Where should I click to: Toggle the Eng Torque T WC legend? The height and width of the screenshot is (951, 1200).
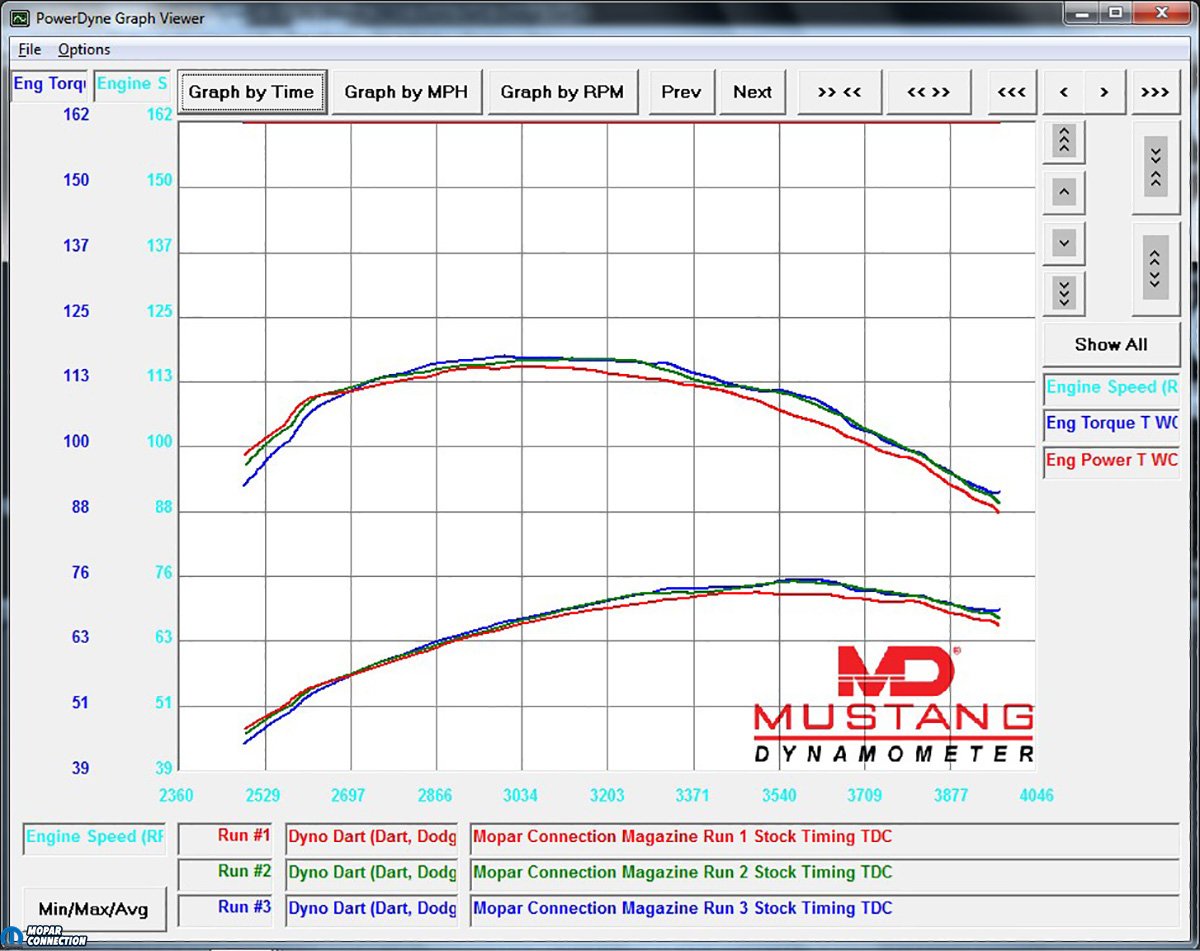1111,423
